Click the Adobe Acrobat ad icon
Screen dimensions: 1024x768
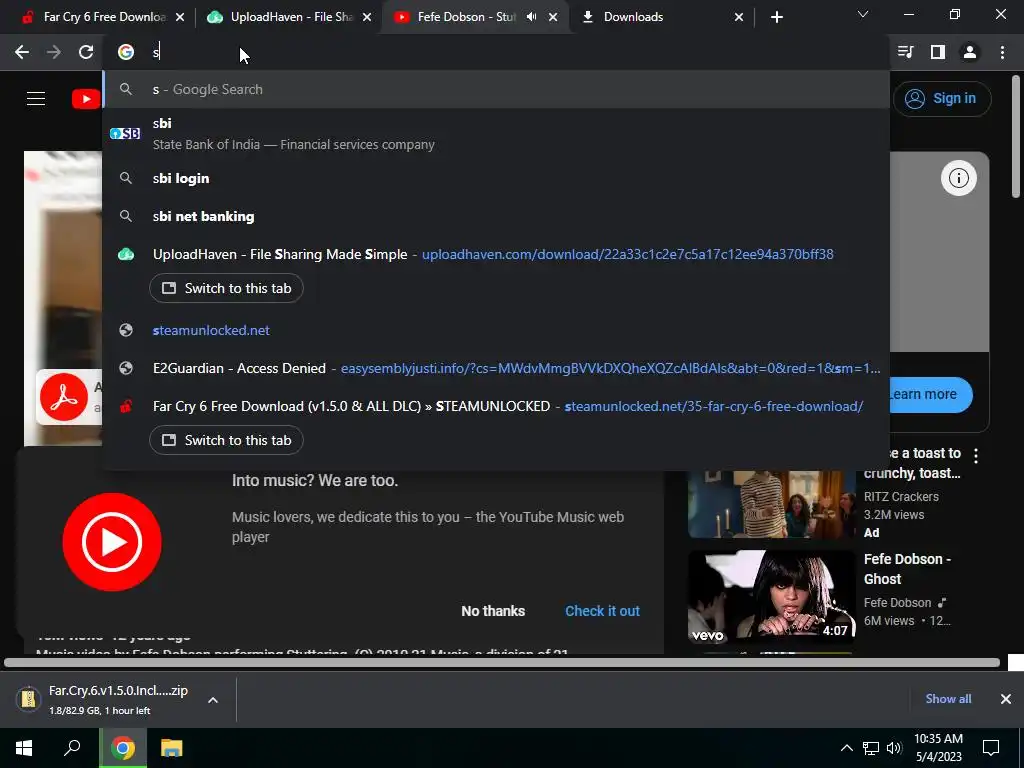tap(64, 397)
